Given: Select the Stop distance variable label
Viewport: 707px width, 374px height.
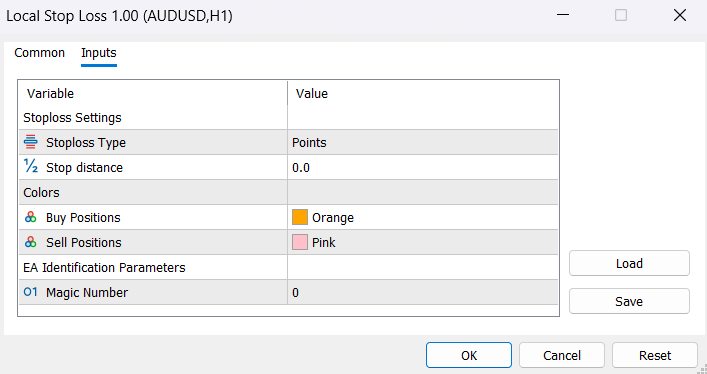Looking at the screenshot, I should (x=84, y=167).
